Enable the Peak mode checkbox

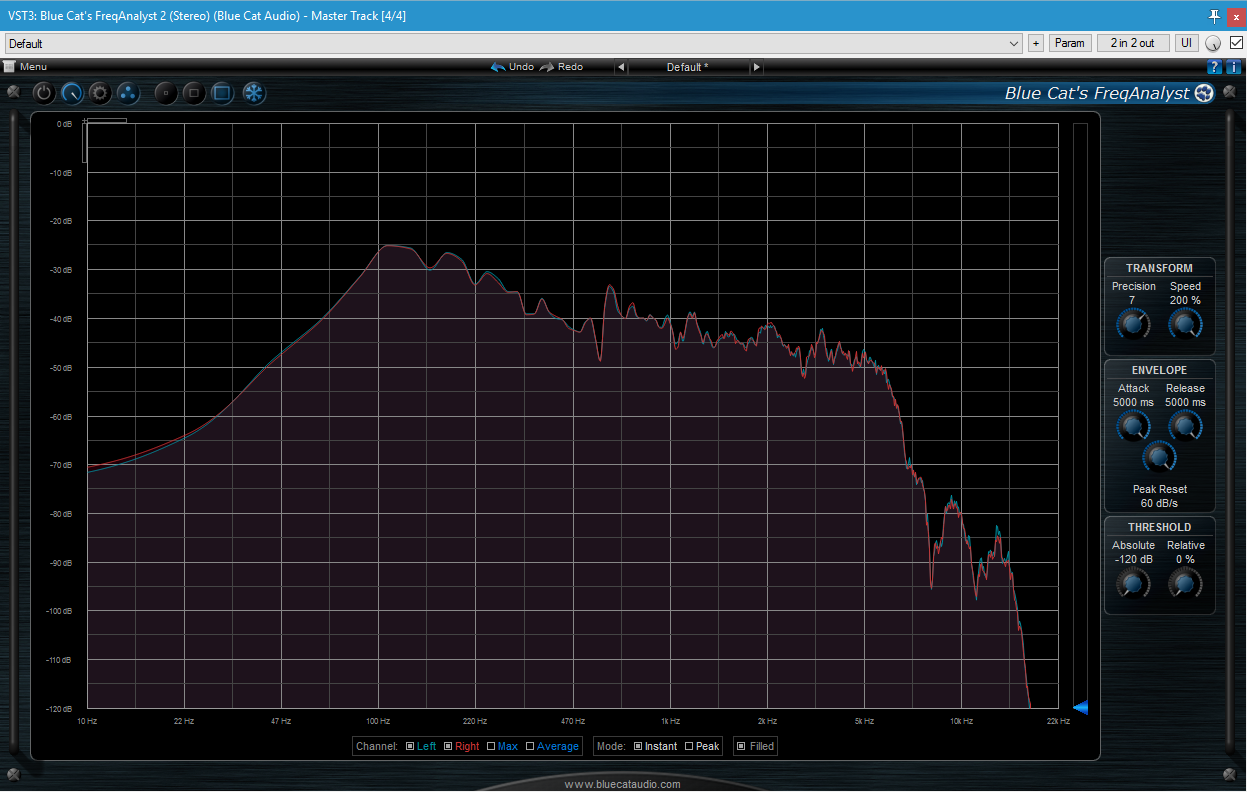click(689, 746)
